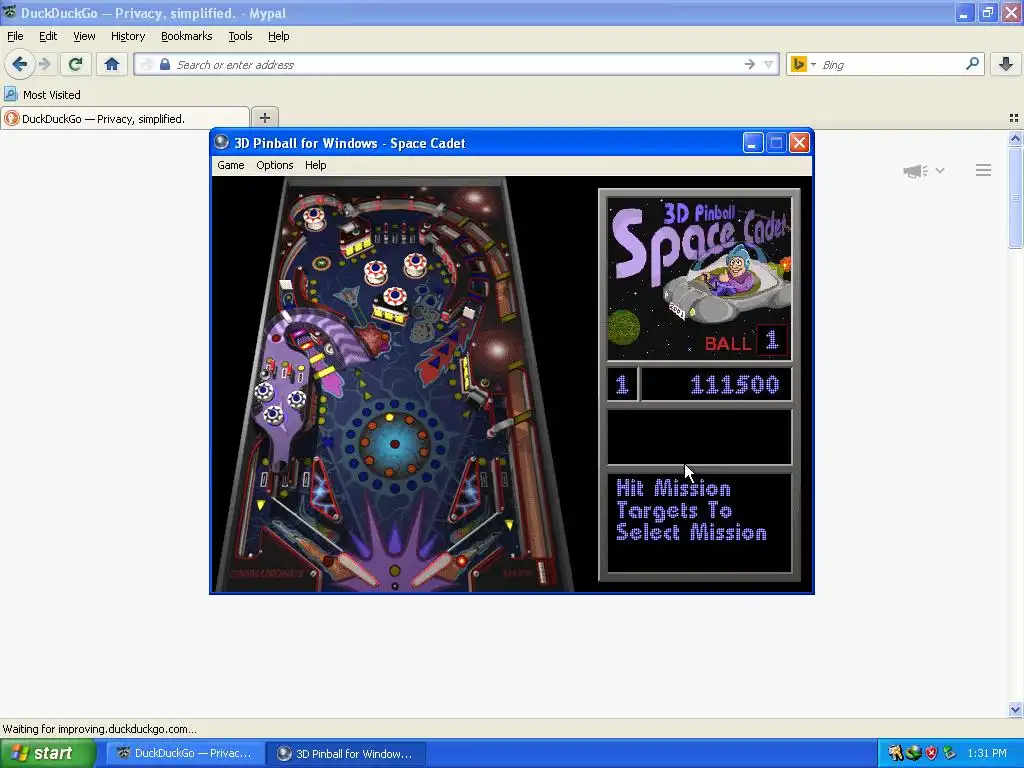Focus the Search or enter address field

coord(457,65)
